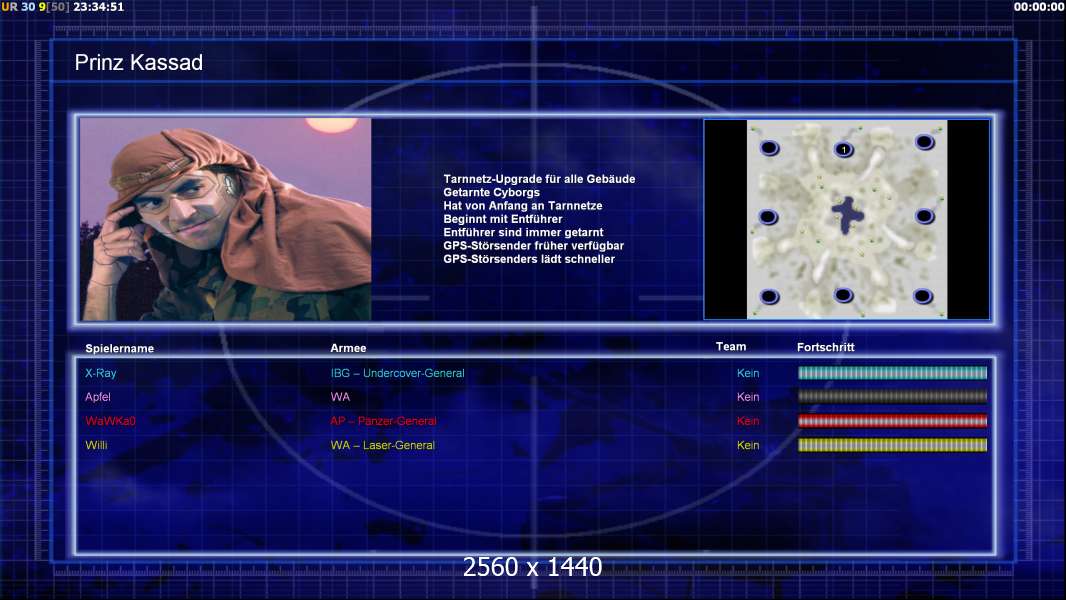Screen dimensions: 1066x600
Task: Click start position marker labeled 1 on minimap
Action: [x=843, y=150]
